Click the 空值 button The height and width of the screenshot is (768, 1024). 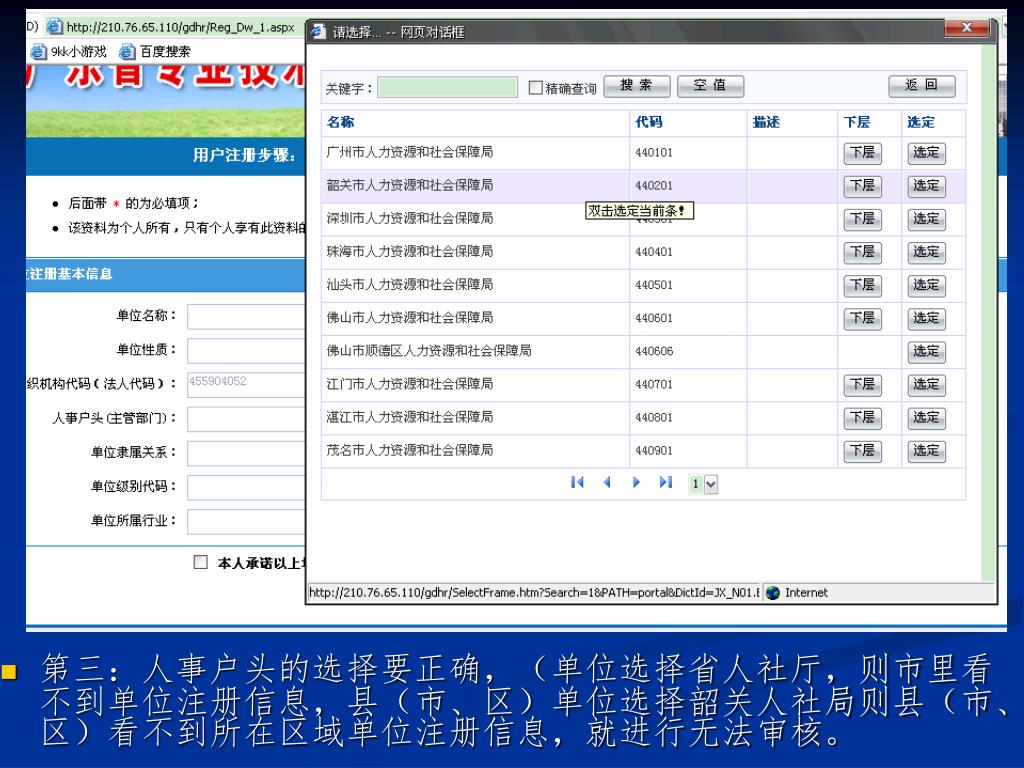pos(710,87)
